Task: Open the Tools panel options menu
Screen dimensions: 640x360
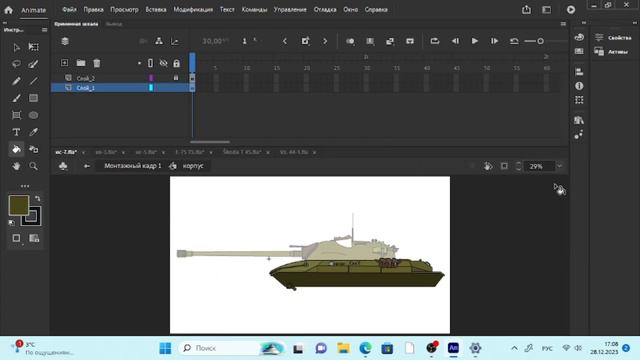Action: point(44,30)
